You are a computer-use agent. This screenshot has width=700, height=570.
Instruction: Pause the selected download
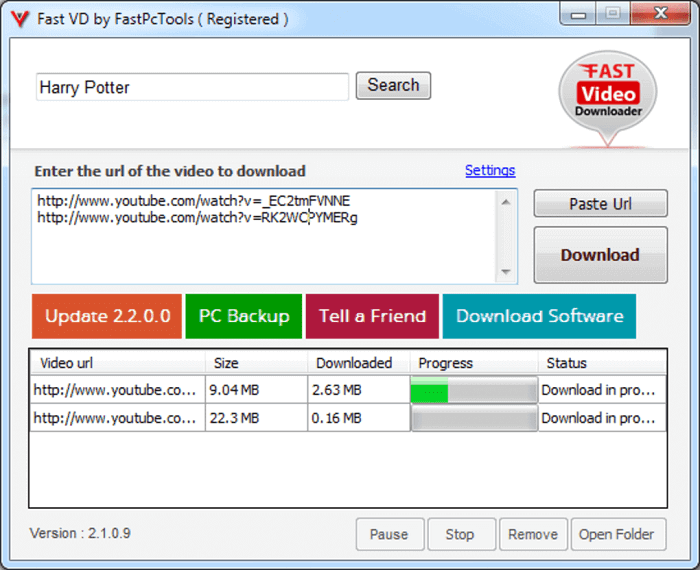point(389,534)
